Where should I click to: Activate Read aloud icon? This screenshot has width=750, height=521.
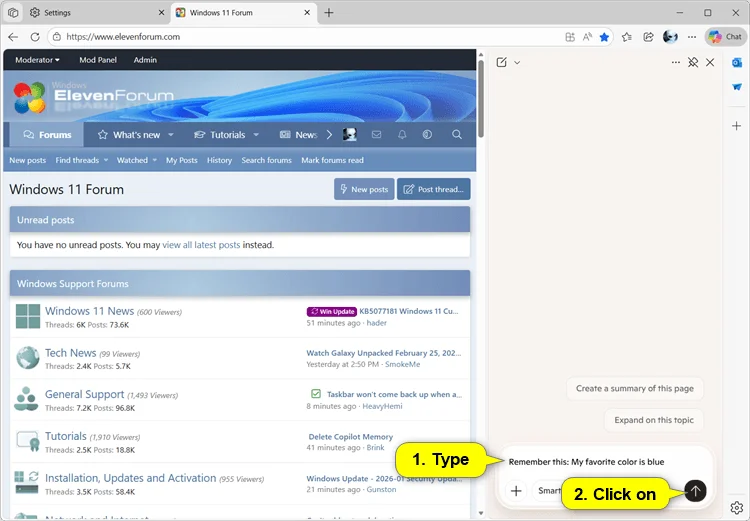pyautogui.click(x=587, y=37)
